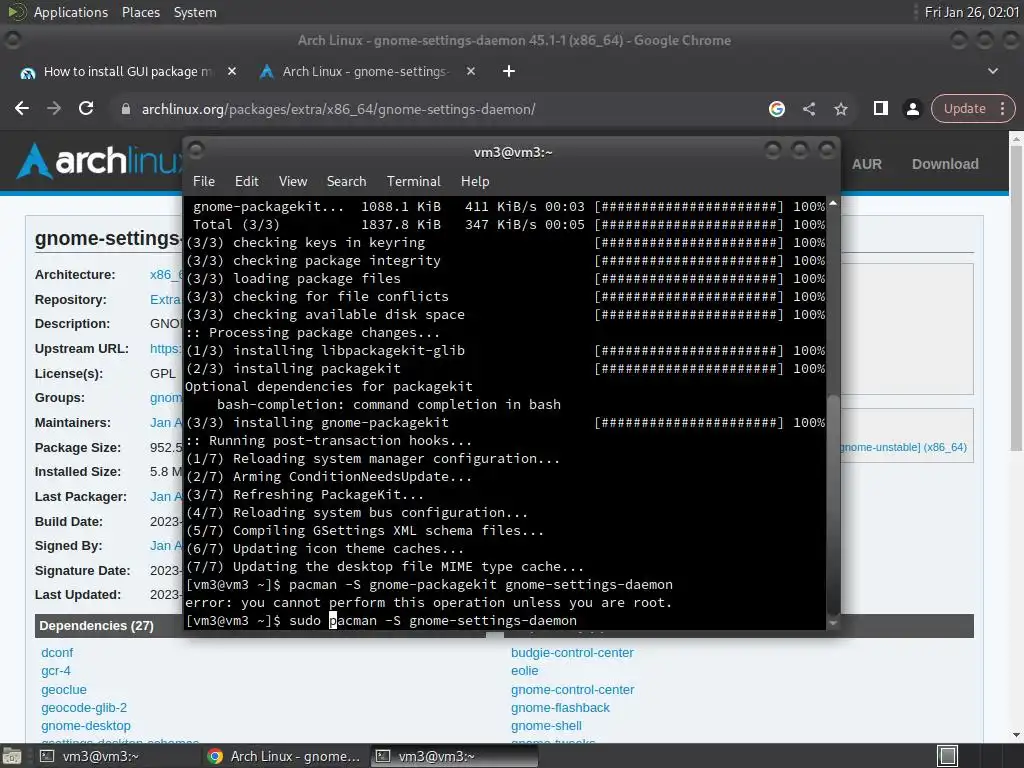The height and width of the screenshot is (768, 1024).
Task: Open terminal Search menu
Action: (346, 181)
